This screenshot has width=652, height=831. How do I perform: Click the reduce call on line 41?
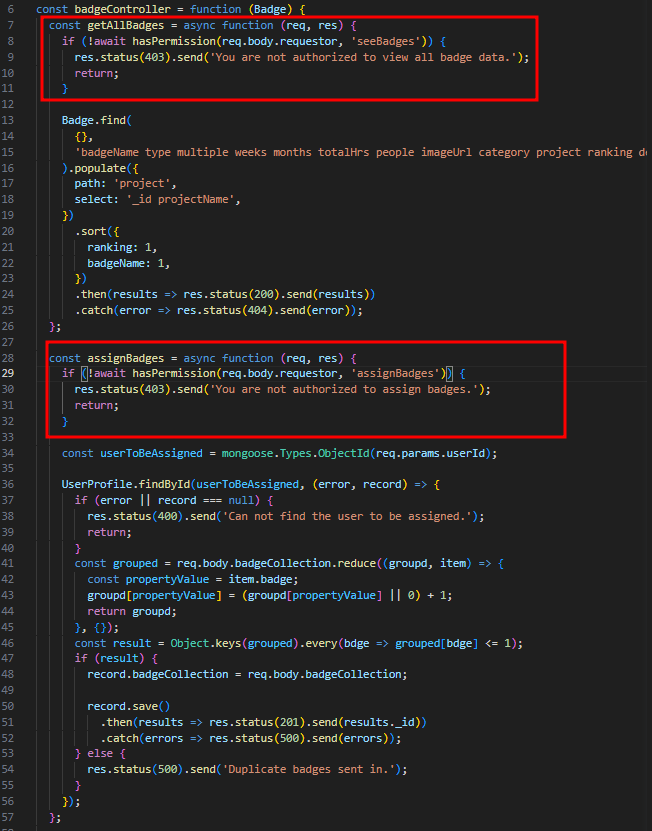click(x=357, y=563)
